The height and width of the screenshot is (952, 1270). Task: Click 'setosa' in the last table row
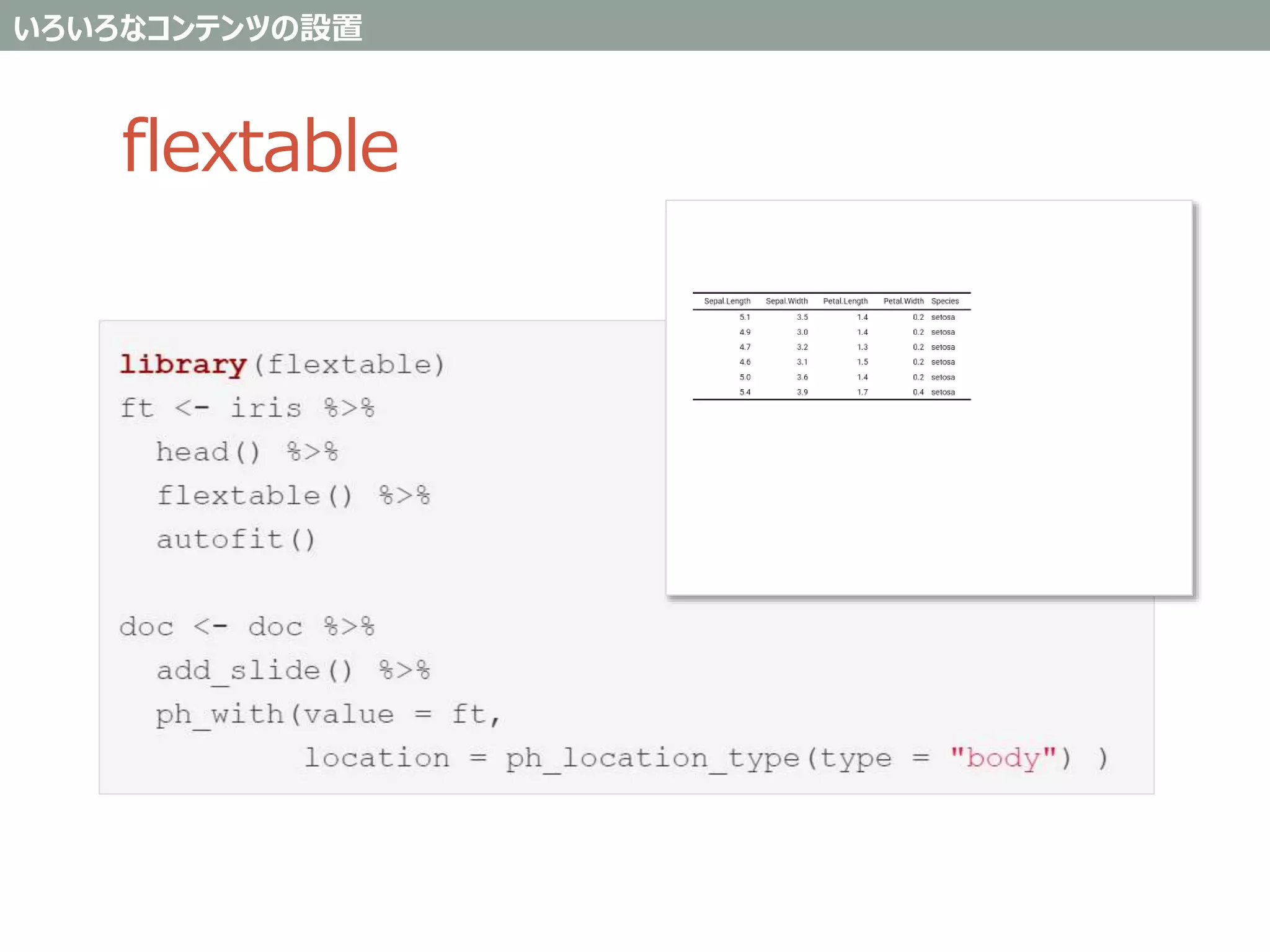[943, 392]
